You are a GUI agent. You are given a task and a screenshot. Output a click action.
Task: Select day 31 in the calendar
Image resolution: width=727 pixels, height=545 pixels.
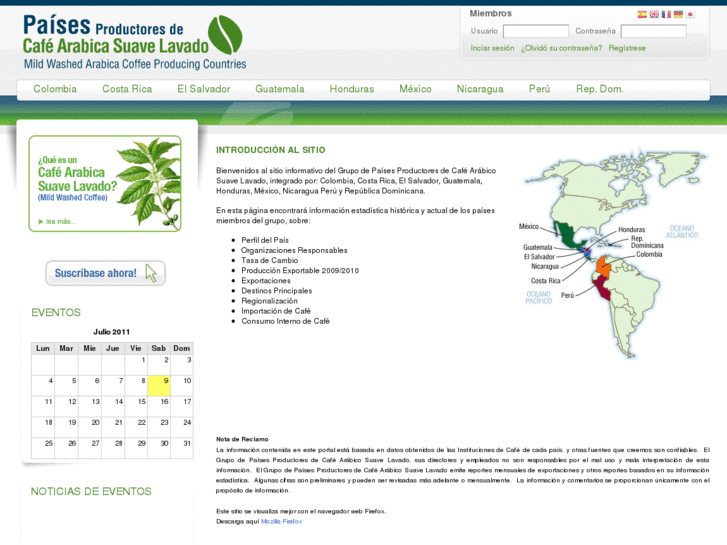[x=182, y=448]
